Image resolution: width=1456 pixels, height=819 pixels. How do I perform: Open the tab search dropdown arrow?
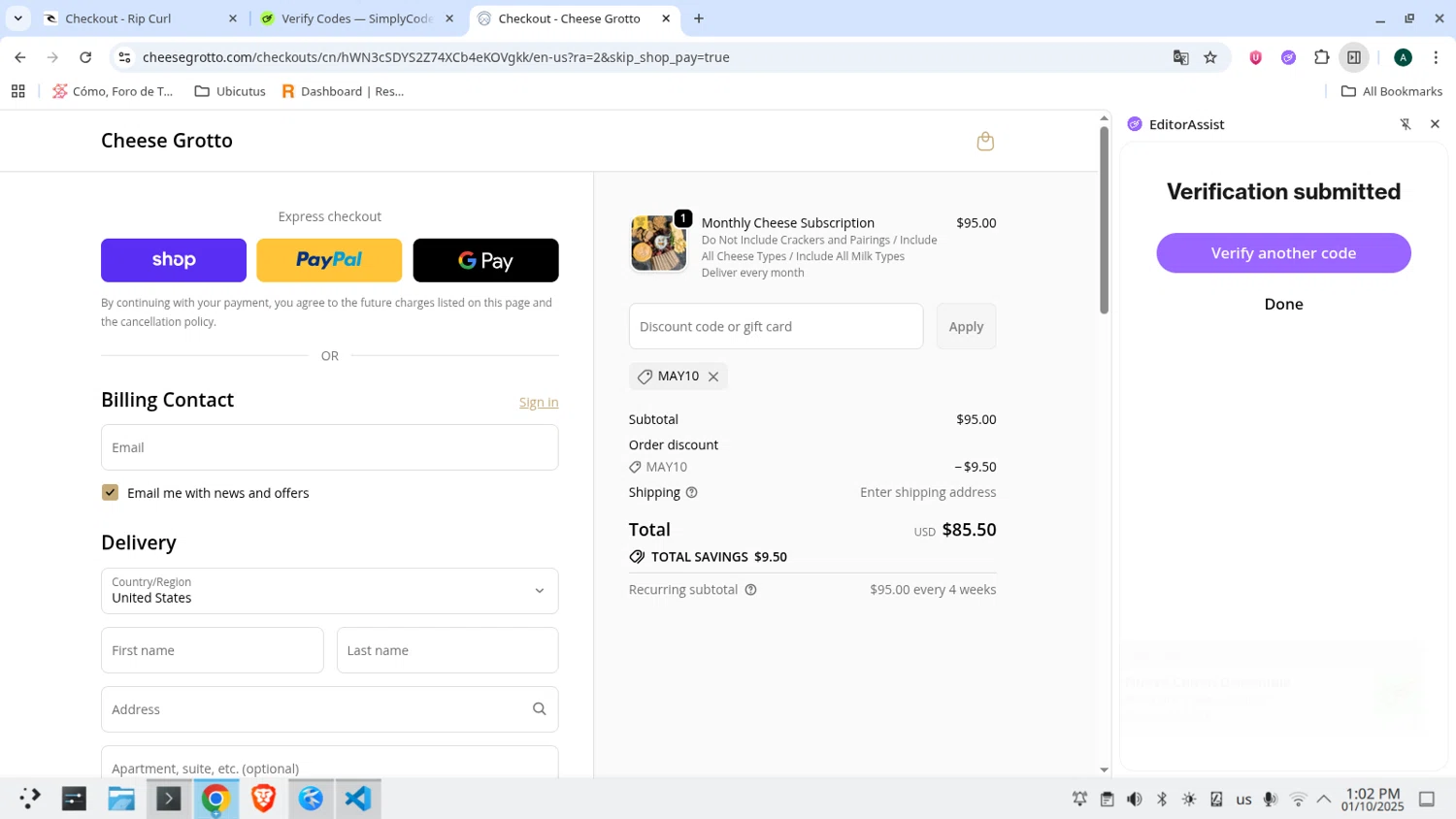(x=17, y=18)
